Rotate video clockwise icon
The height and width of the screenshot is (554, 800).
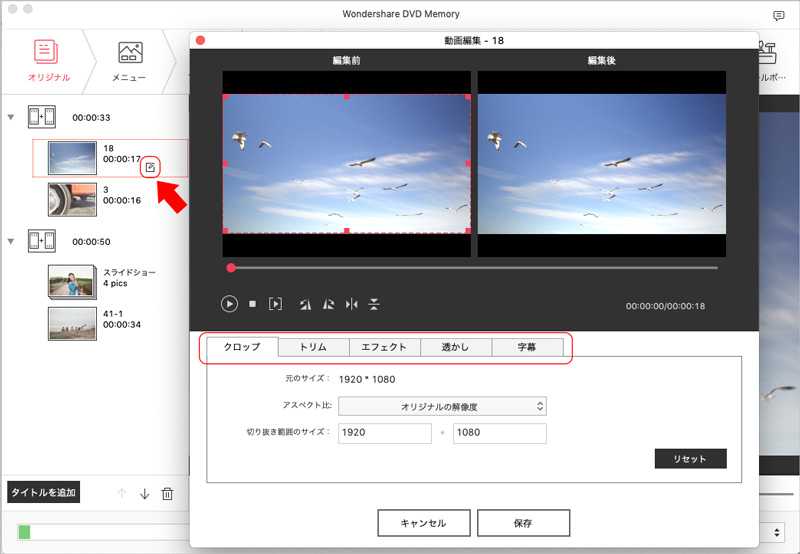(329, 305)
